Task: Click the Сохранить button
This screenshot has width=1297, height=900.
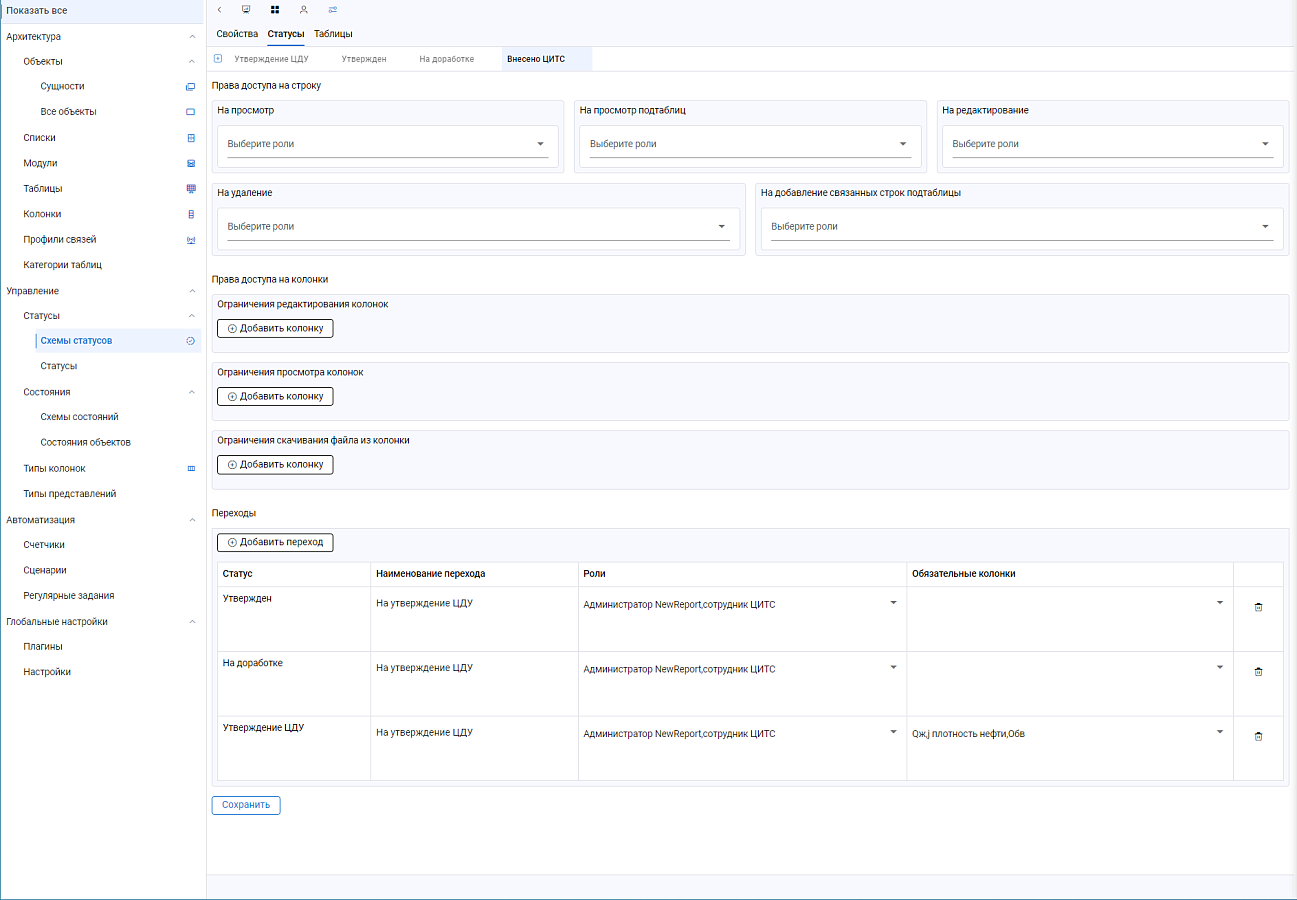Action: [246, 805]
